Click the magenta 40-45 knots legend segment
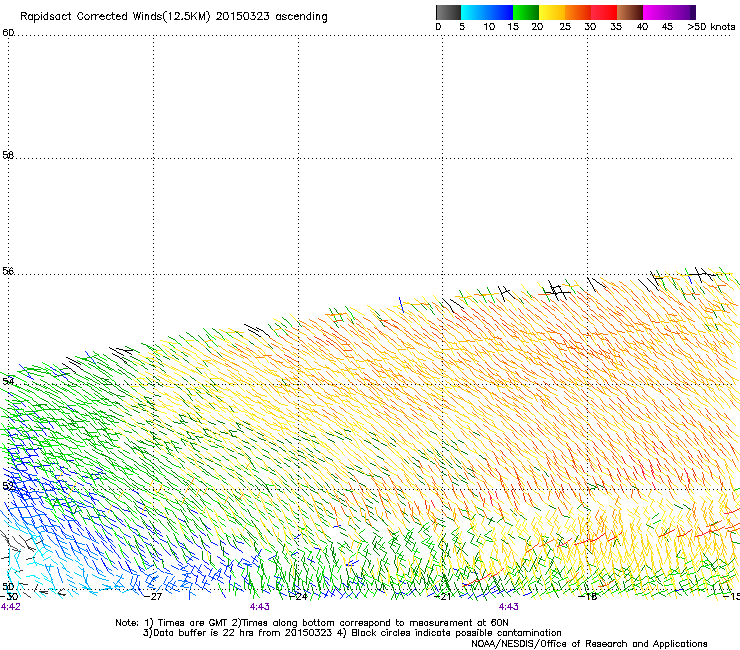Image resolution: width=740 pixels, height=650 pixels. [x=656, y=12]
